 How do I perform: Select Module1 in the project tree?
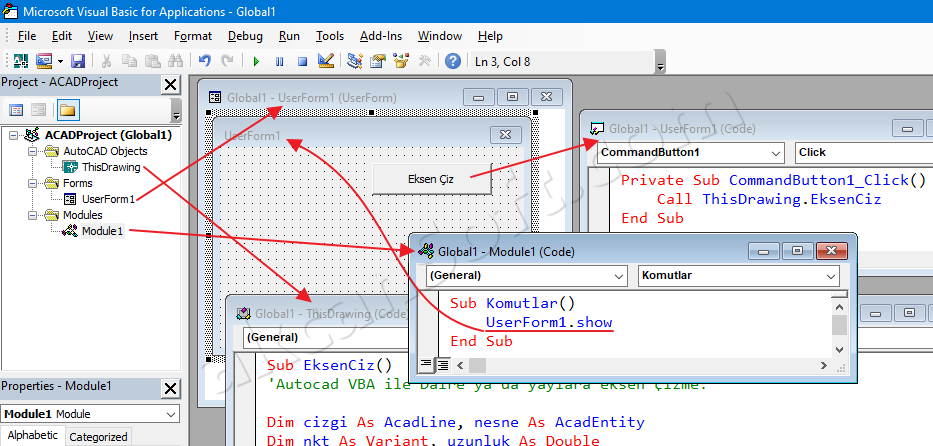(x=102, y=231)
